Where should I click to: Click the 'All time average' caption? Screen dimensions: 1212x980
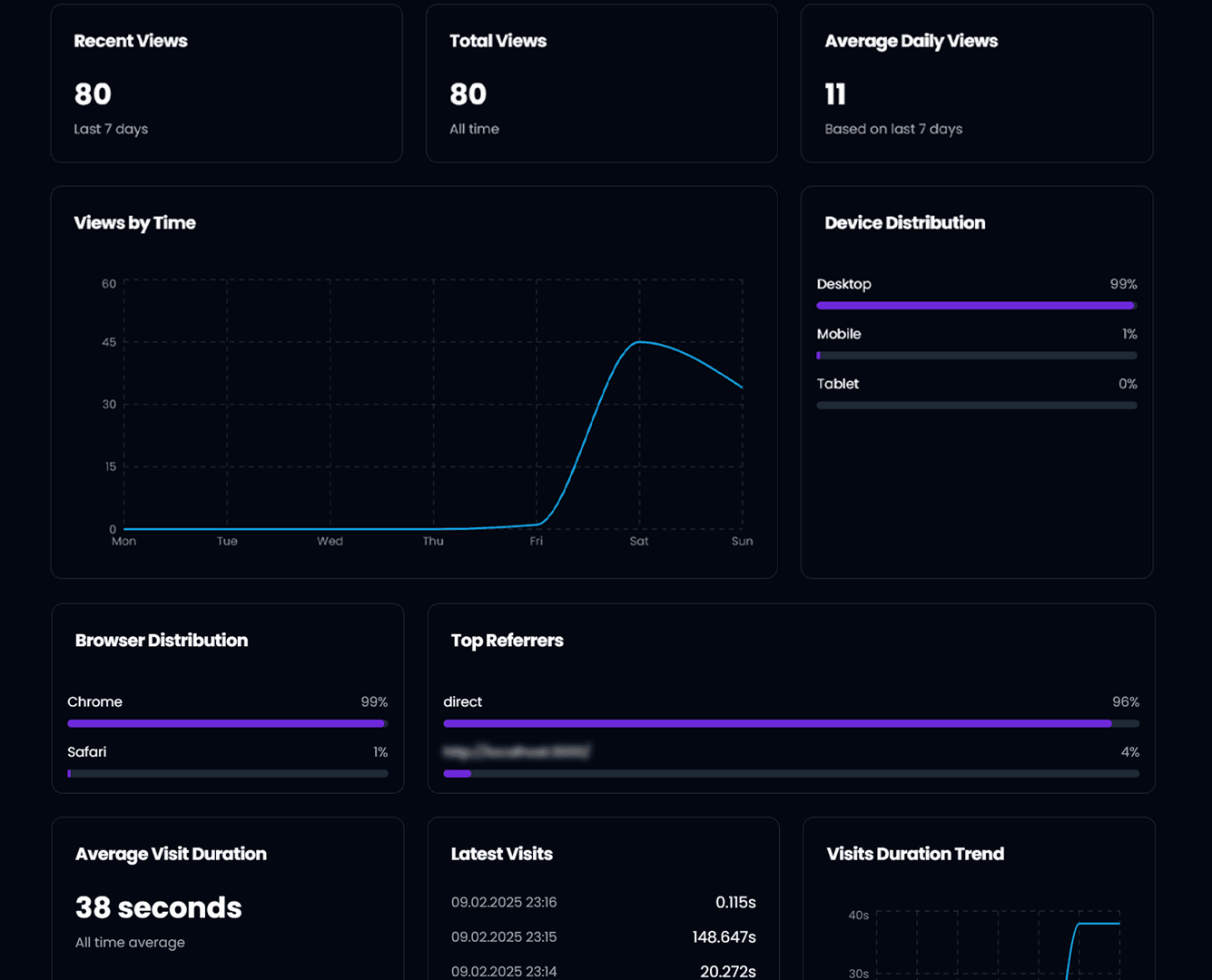click(130, 942)
